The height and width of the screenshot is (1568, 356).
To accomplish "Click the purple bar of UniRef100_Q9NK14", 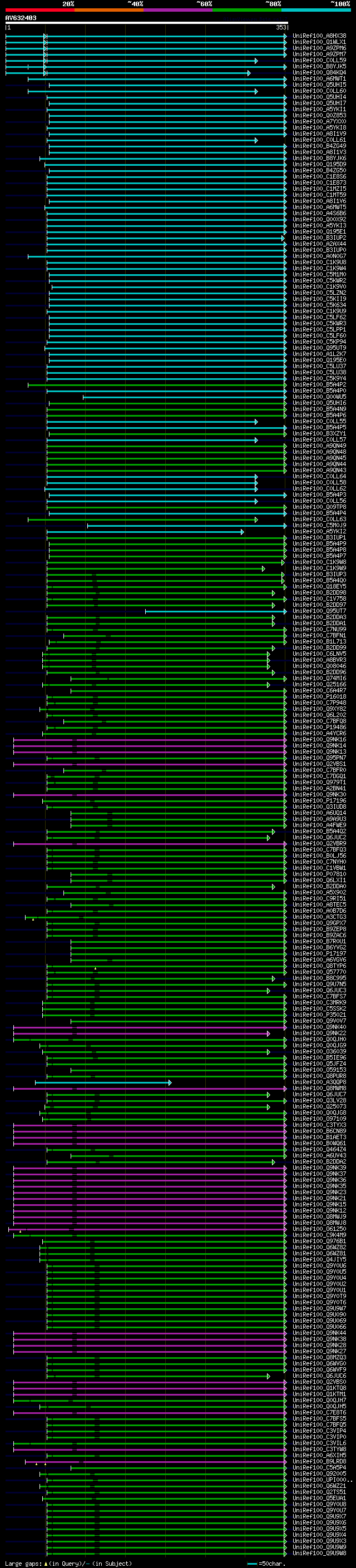I will [x=150, y=746].
